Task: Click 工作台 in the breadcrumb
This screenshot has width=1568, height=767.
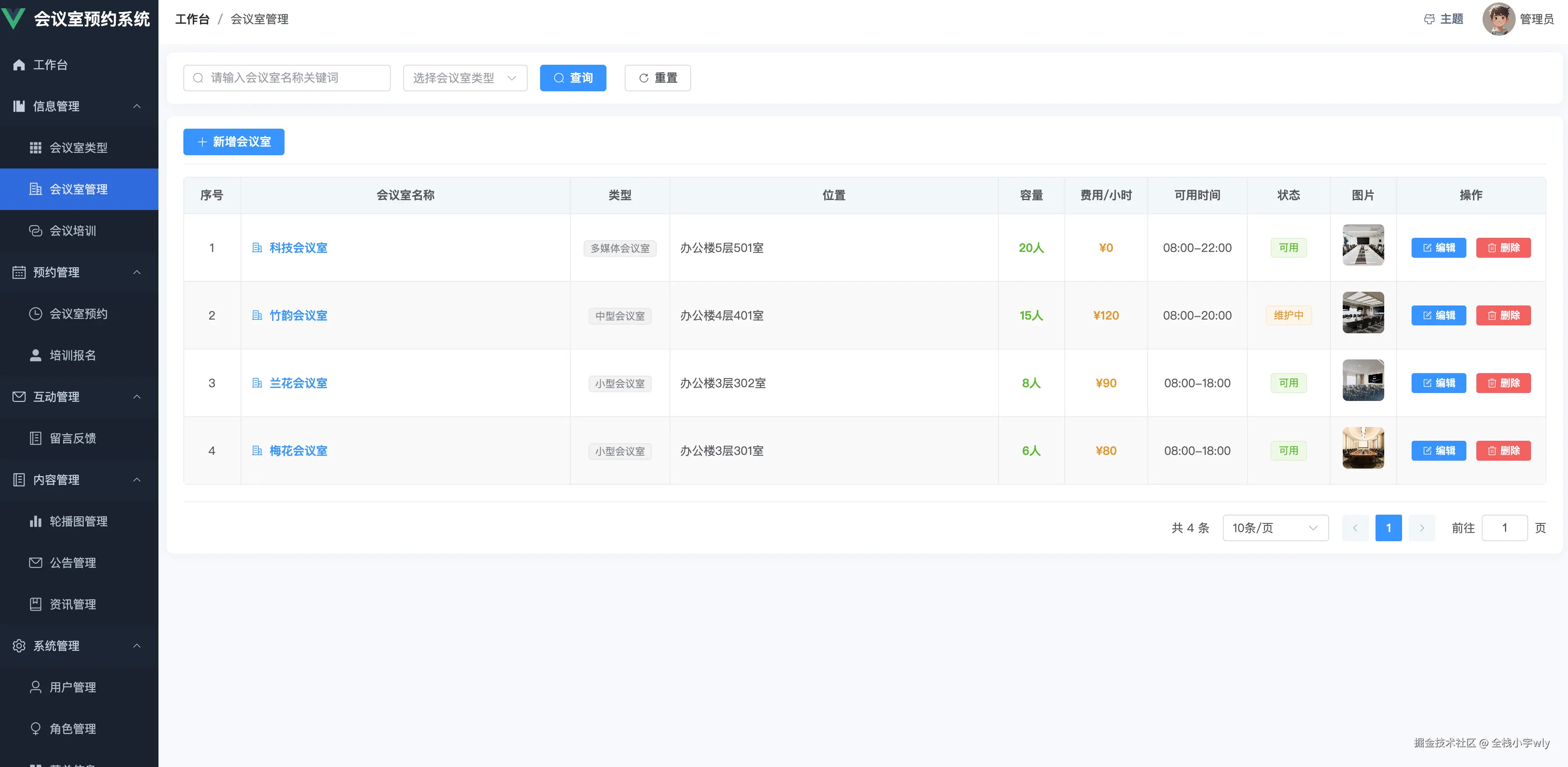Action: [192, 19]
